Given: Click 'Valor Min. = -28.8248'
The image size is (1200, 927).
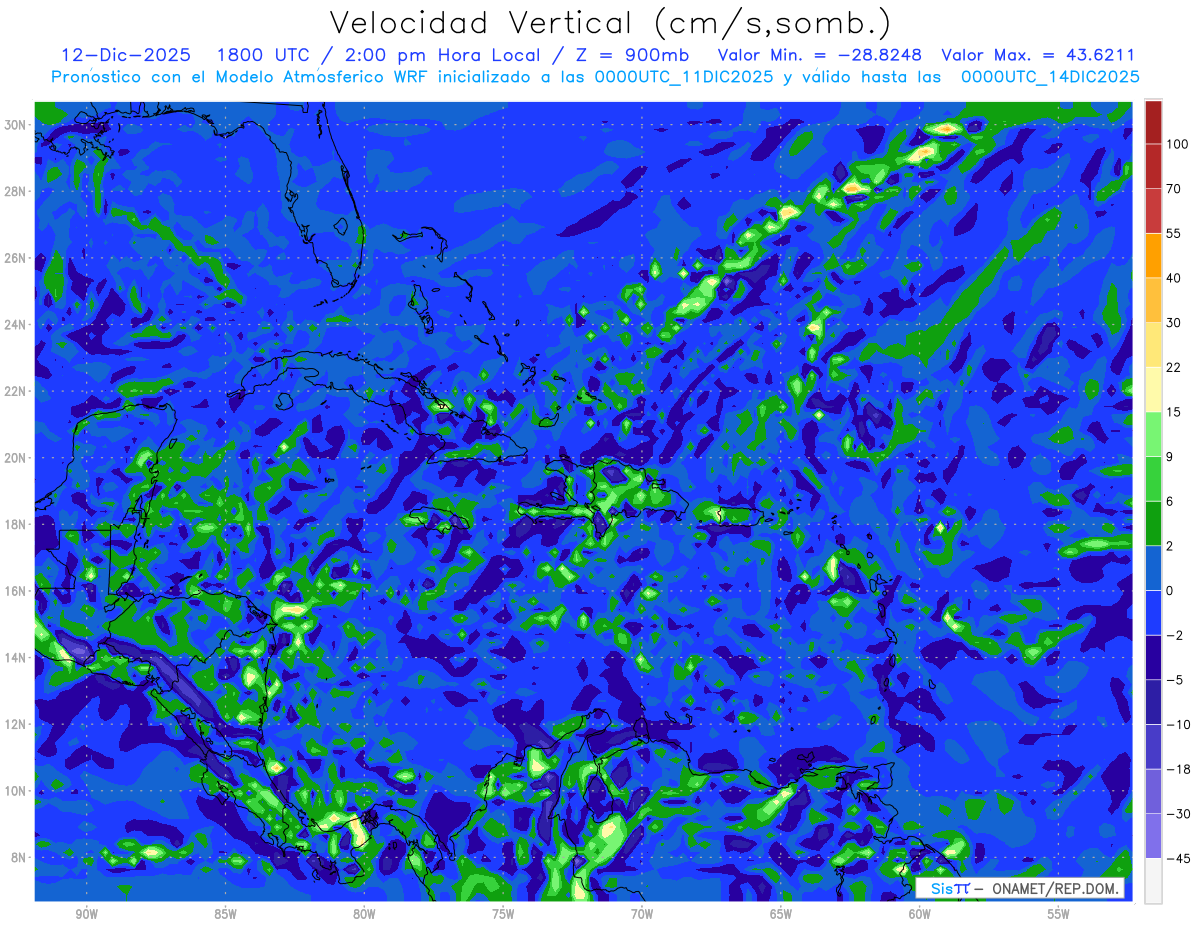Looking at the screenshot, I should point(820,55).
